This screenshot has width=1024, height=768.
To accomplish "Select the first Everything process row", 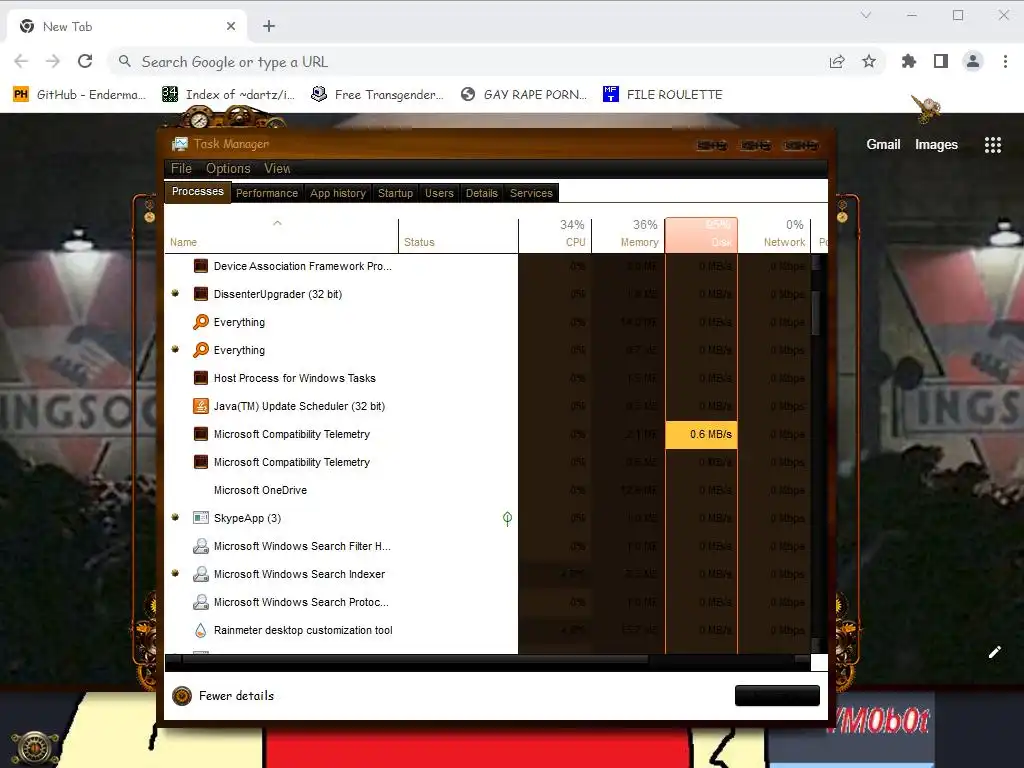I will pos(488,322).
